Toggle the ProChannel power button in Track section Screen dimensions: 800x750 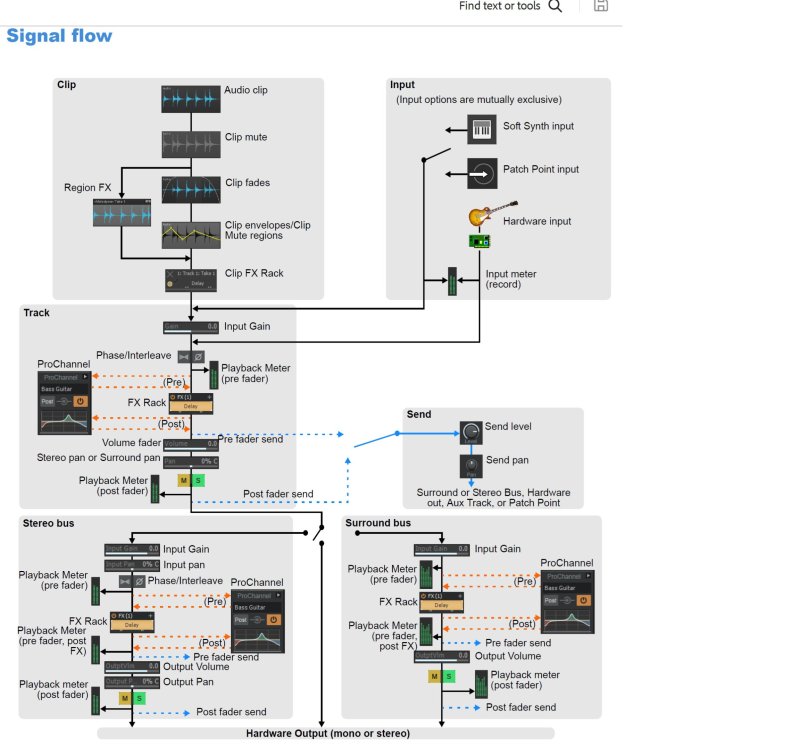80,401
